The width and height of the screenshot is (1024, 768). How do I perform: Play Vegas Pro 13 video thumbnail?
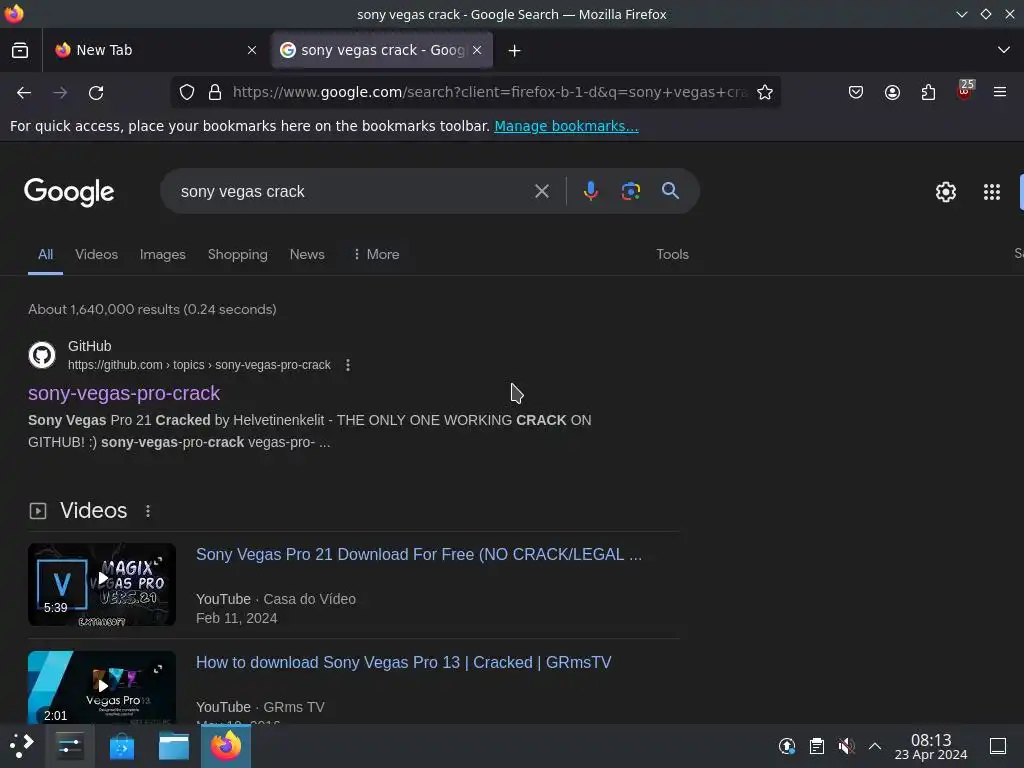102,687
